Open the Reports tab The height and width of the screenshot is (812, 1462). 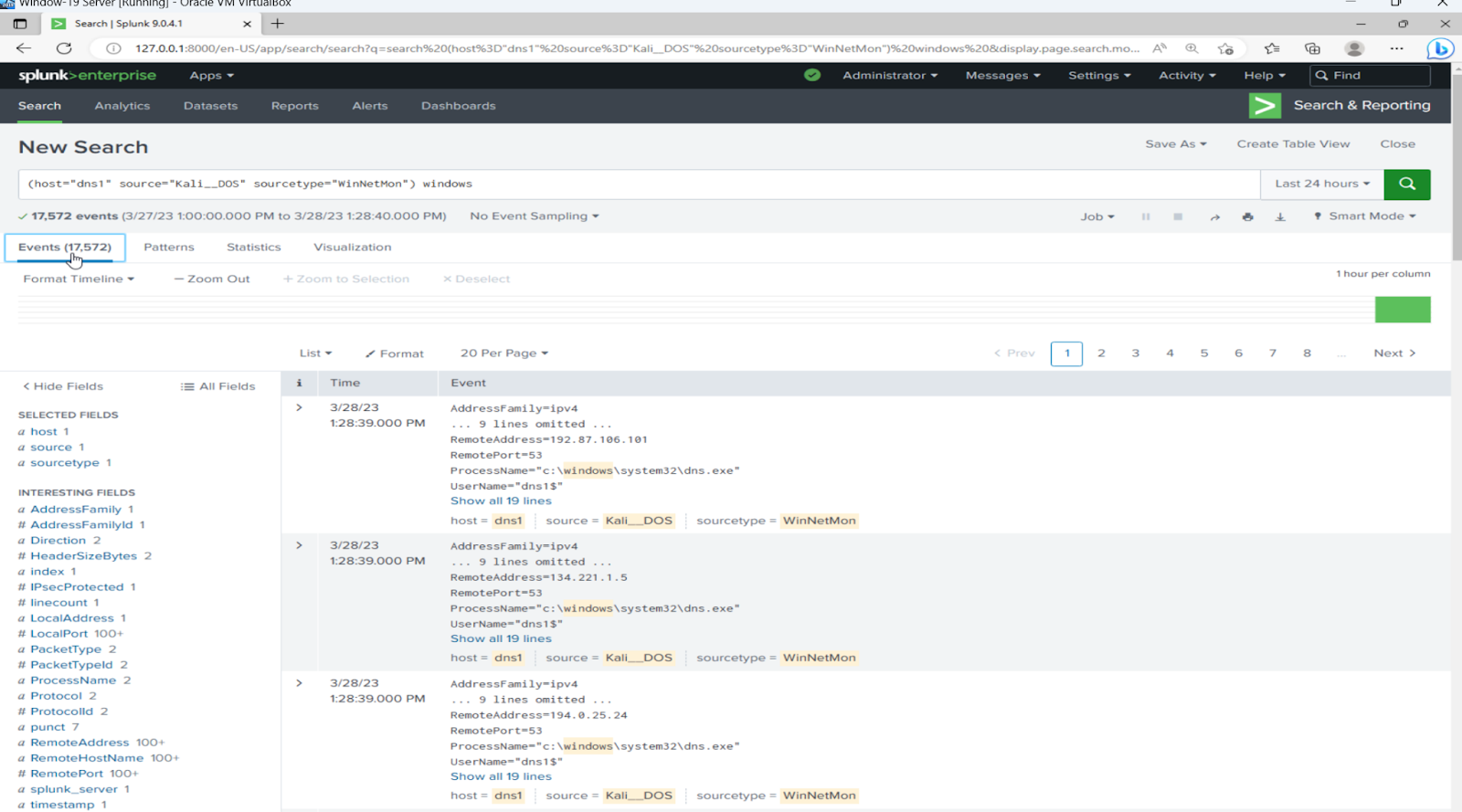[295, 106]
